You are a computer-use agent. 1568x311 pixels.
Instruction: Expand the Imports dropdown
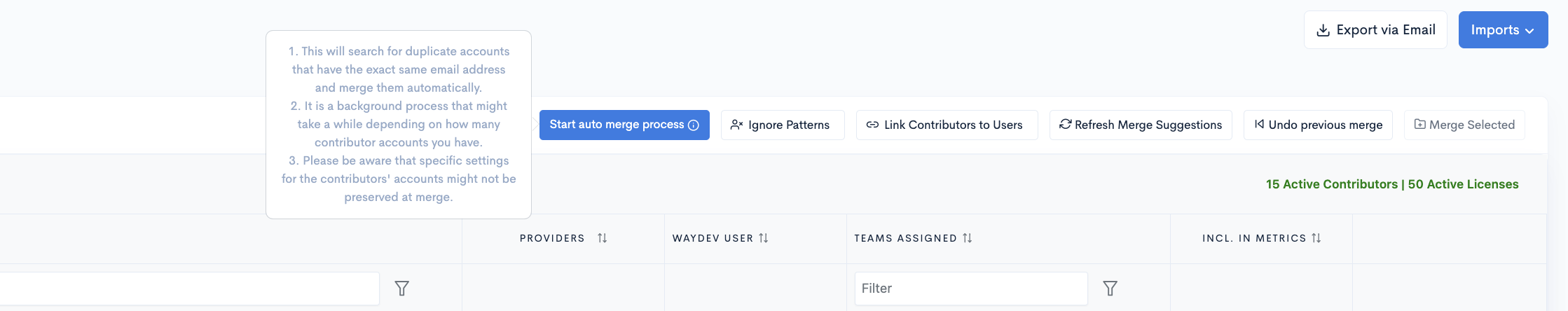1503,30
